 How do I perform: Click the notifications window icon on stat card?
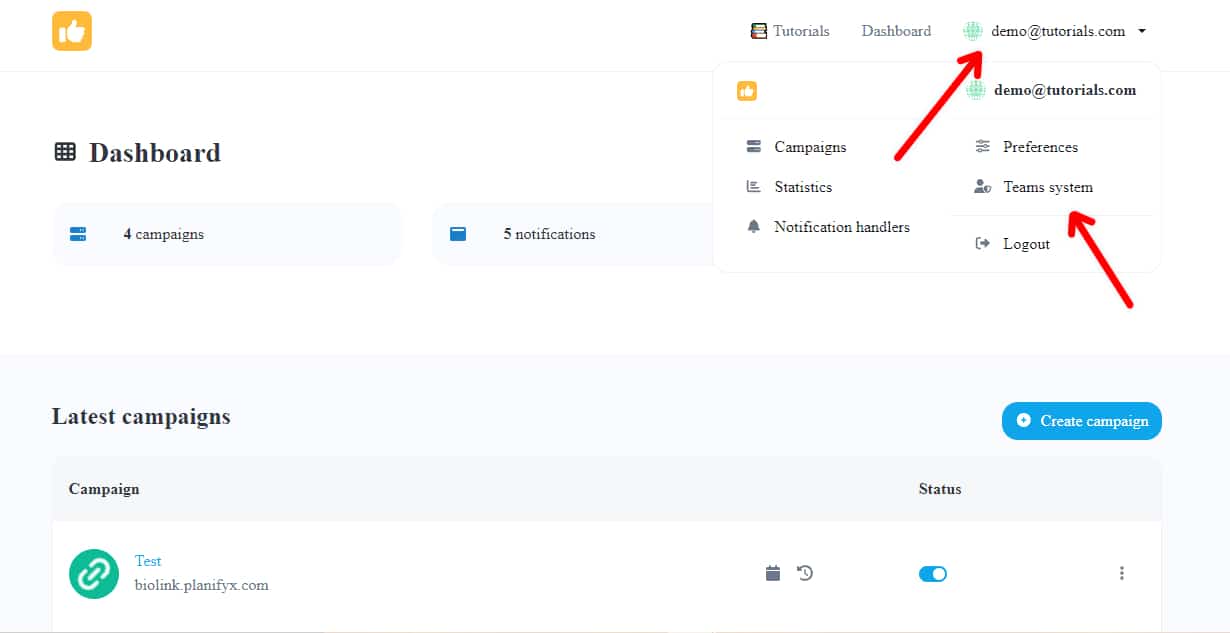coord(458,234)
